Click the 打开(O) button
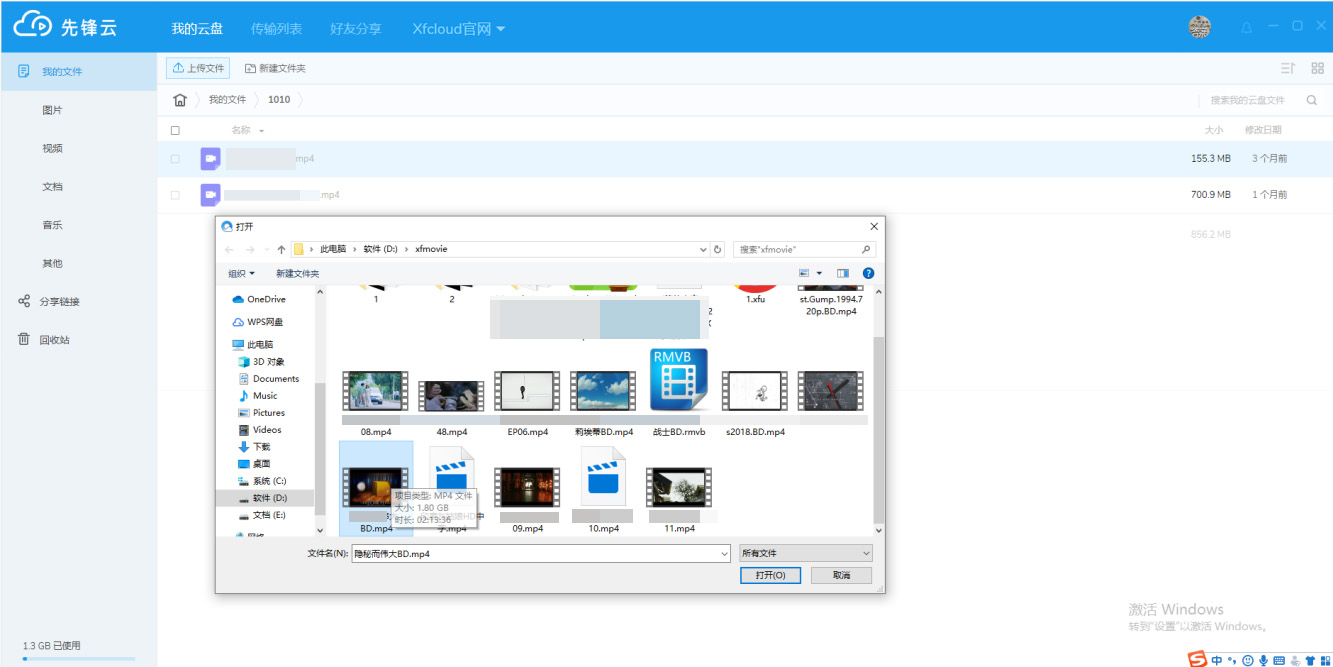Viewport: 1333px width, 667px height. click(x=770, y=575)
